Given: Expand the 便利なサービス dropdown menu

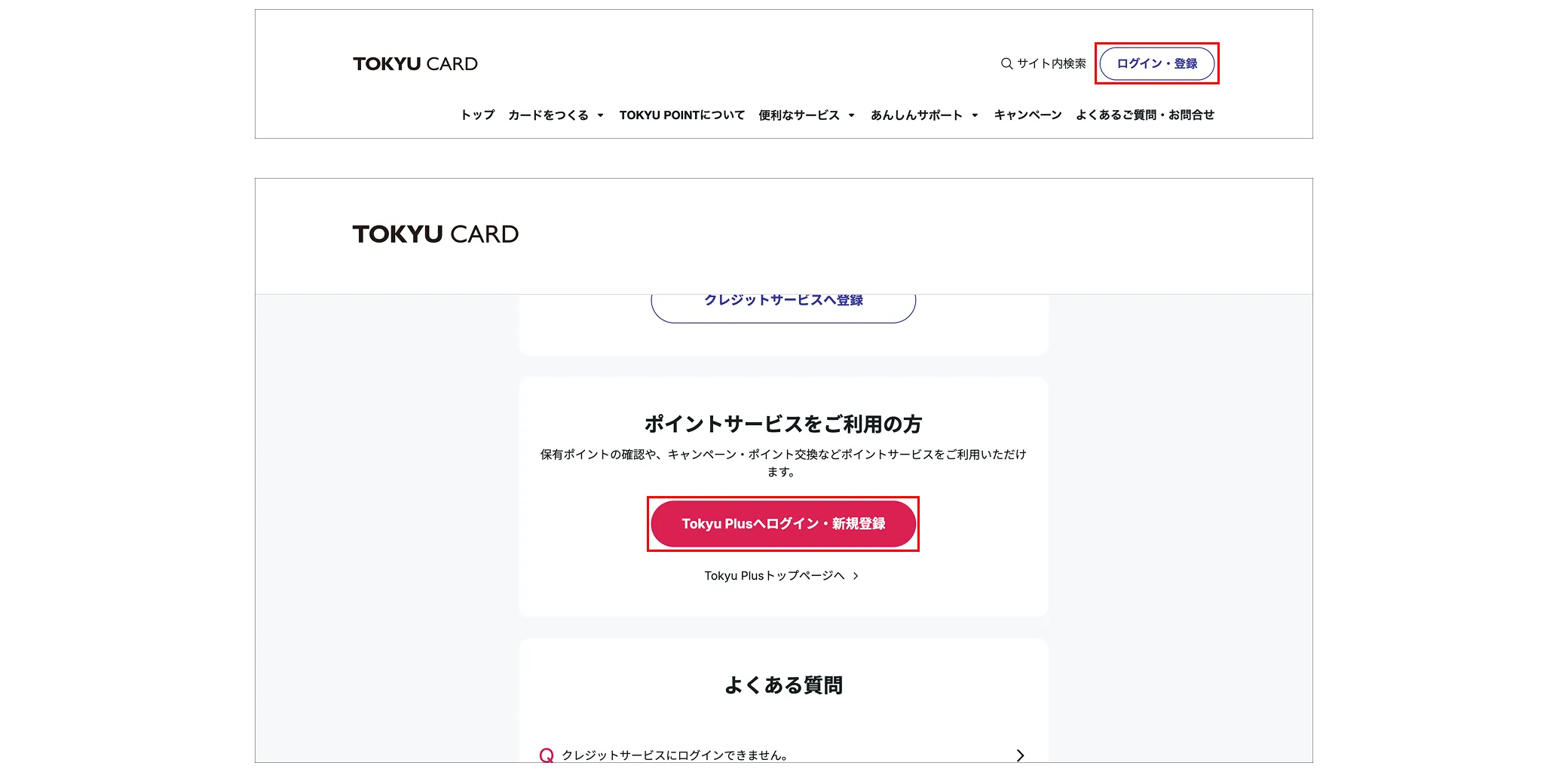Looking at the screenshot, I should pos(801,115).
